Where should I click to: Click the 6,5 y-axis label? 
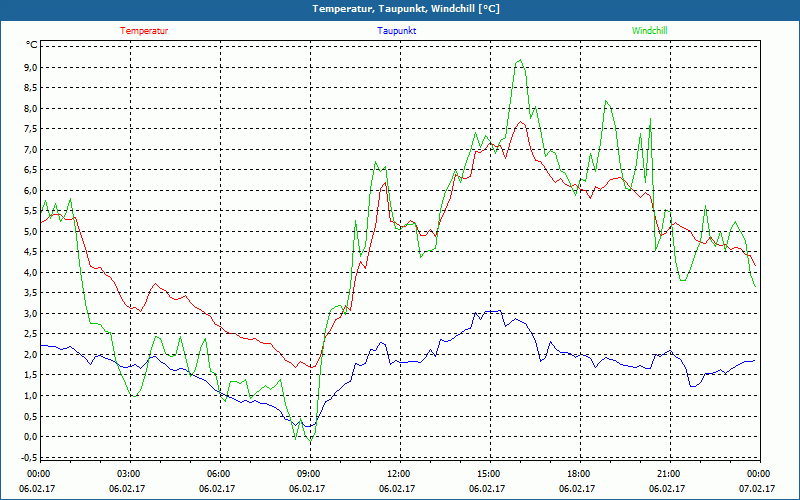(32, 170)
